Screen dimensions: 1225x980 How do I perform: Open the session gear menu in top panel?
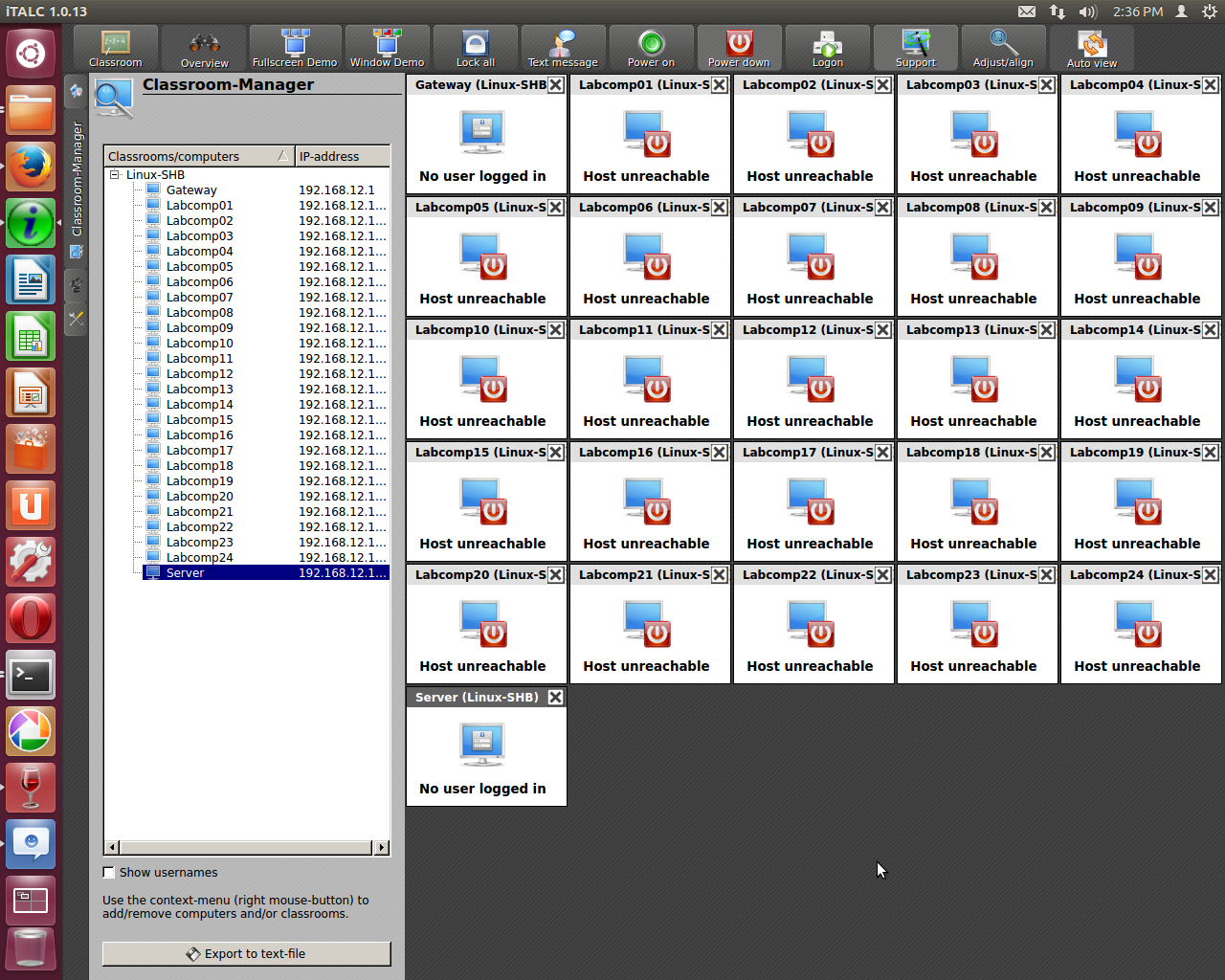1209,11
